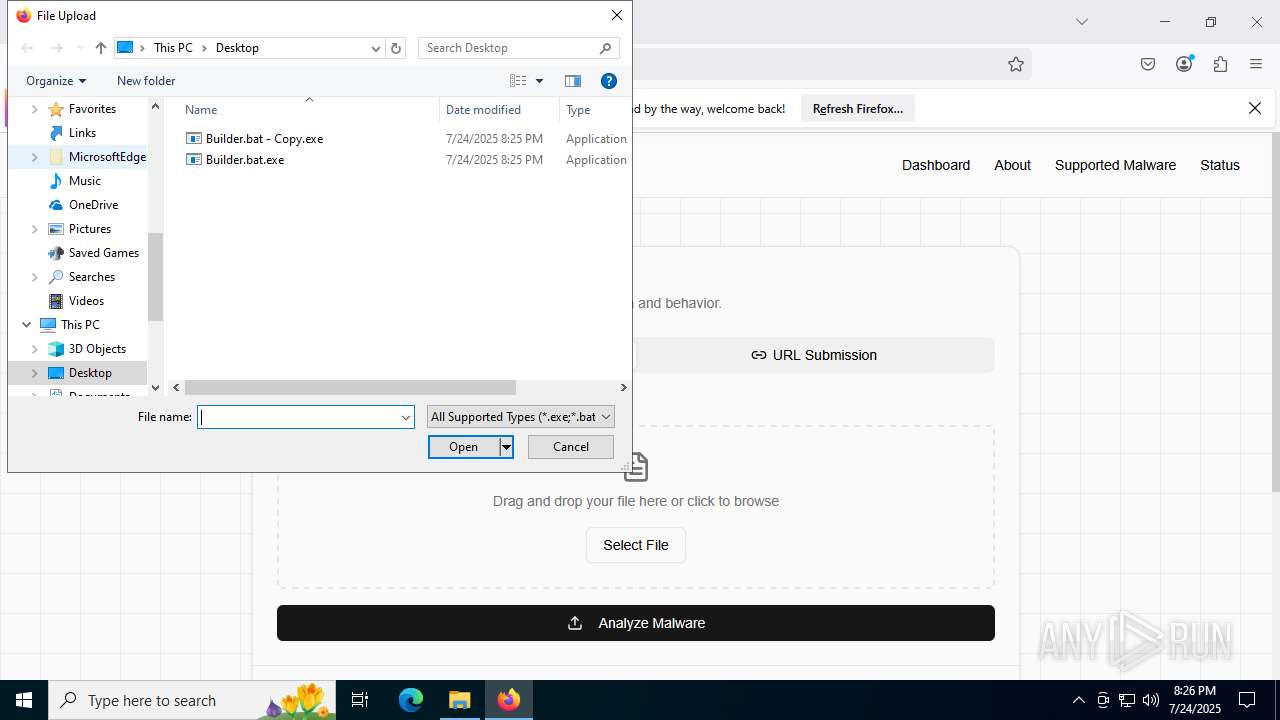Open the Saved Games folder
The image size is (1280, 720).
tap(103, 253)
